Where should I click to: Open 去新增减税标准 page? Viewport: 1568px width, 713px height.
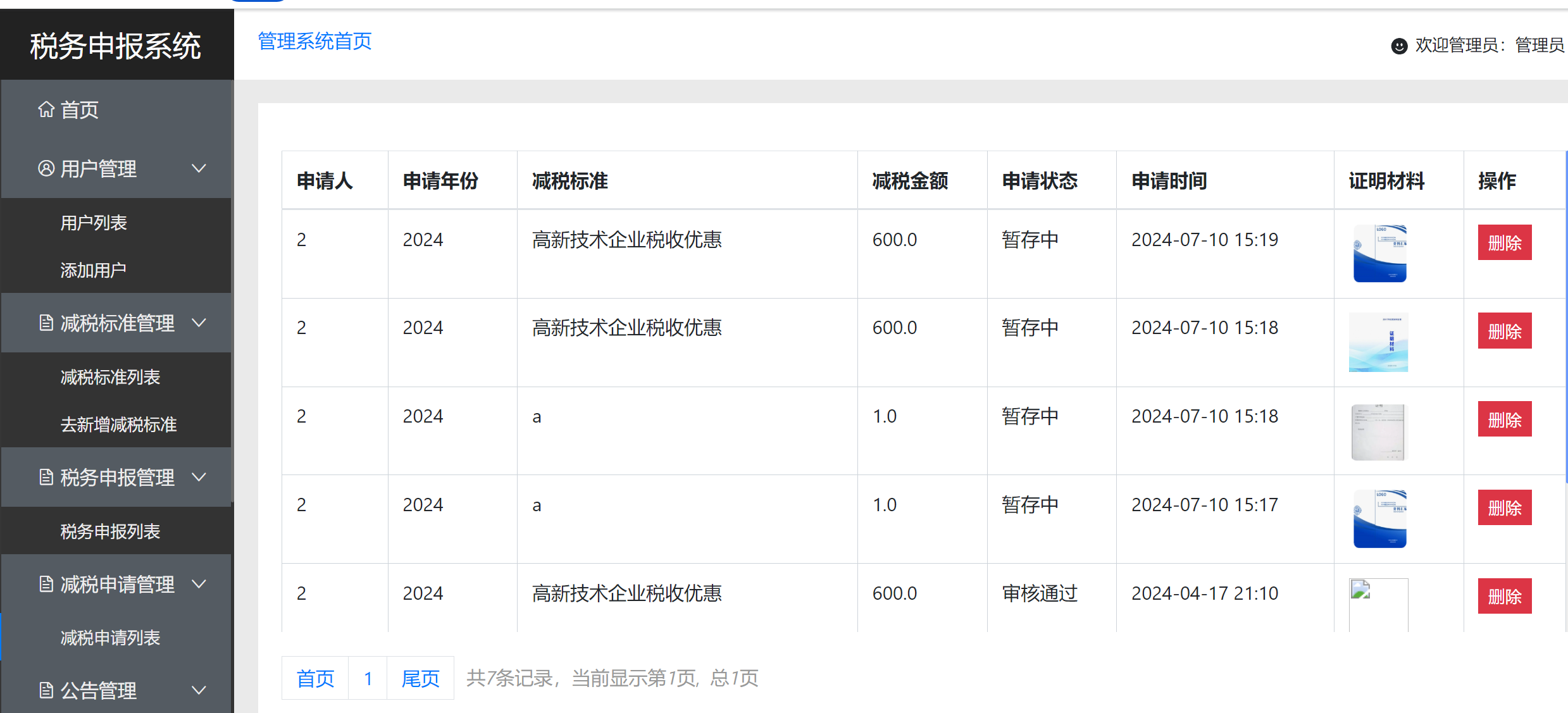[118, 425]
